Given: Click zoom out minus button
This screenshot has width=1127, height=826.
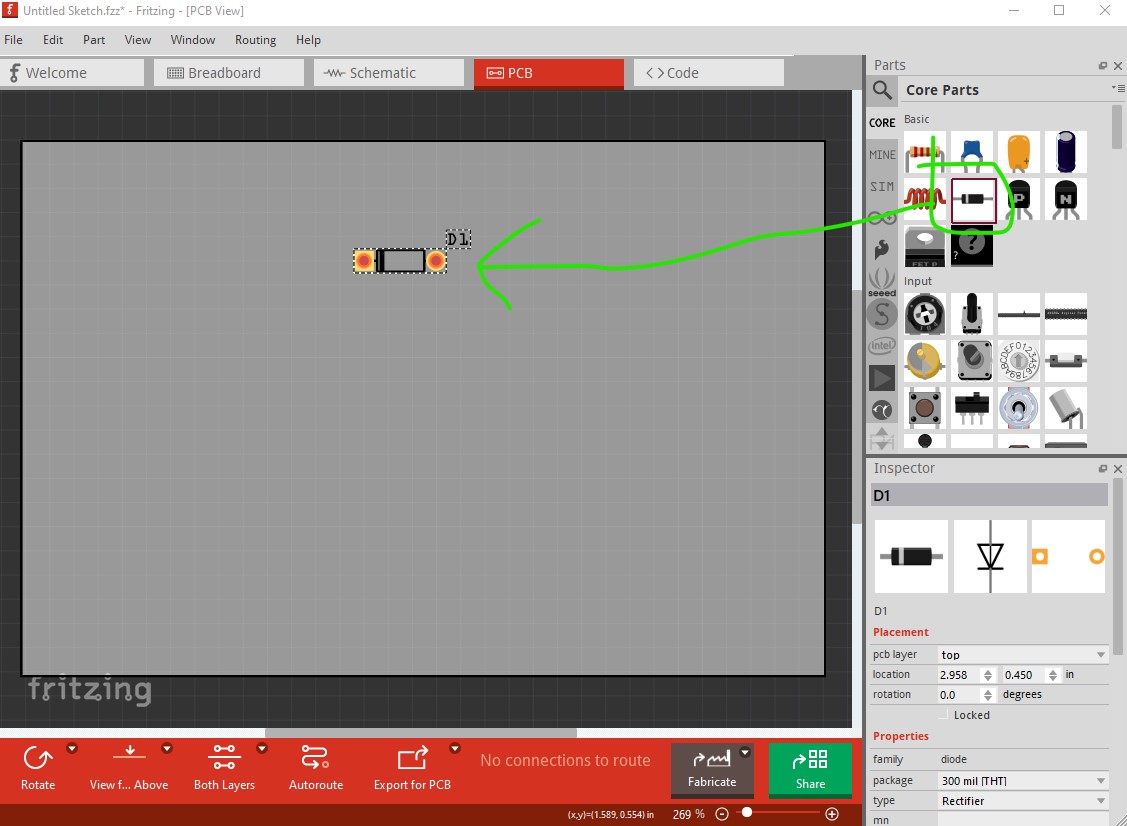Looking at the screenshot, I should [722, 814].
